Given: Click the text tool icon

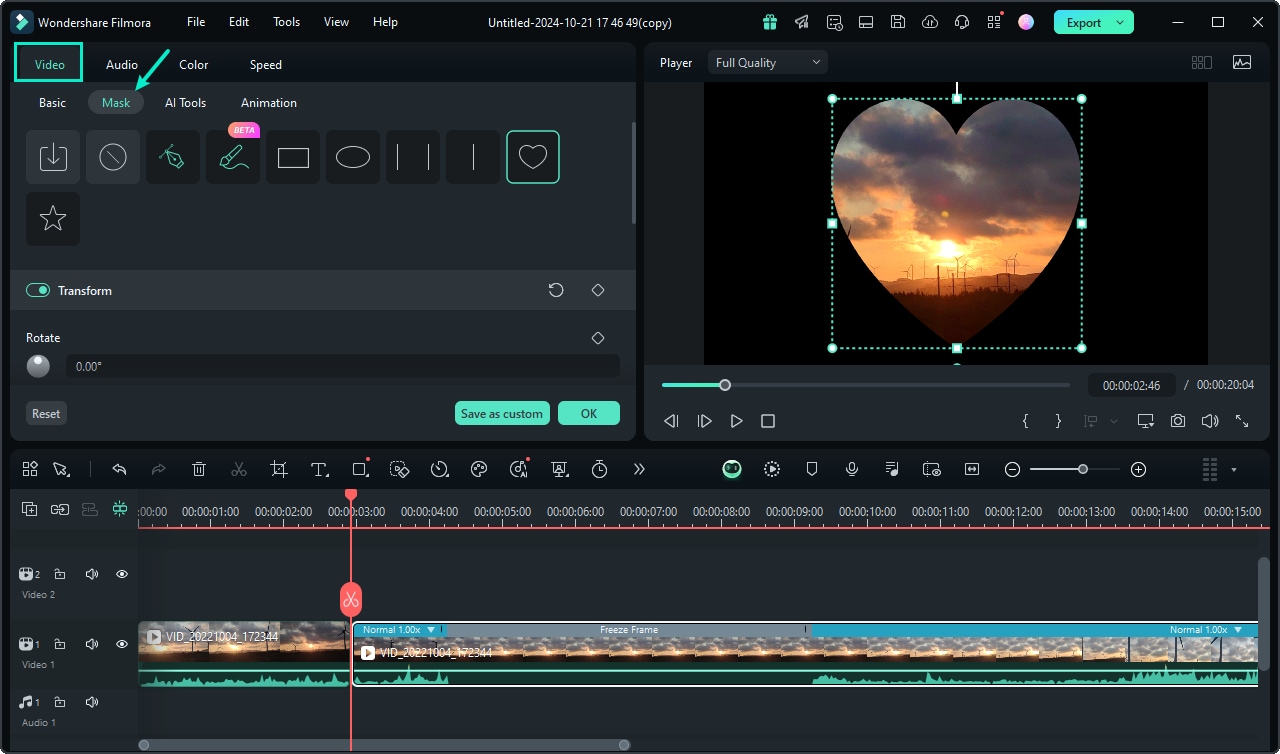Looking at the screenshot, I should [319, 469].
